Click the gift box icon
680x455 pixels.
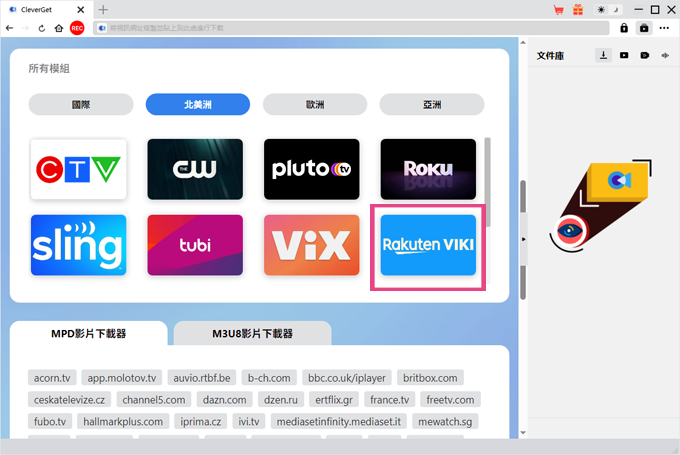(578, 10)
